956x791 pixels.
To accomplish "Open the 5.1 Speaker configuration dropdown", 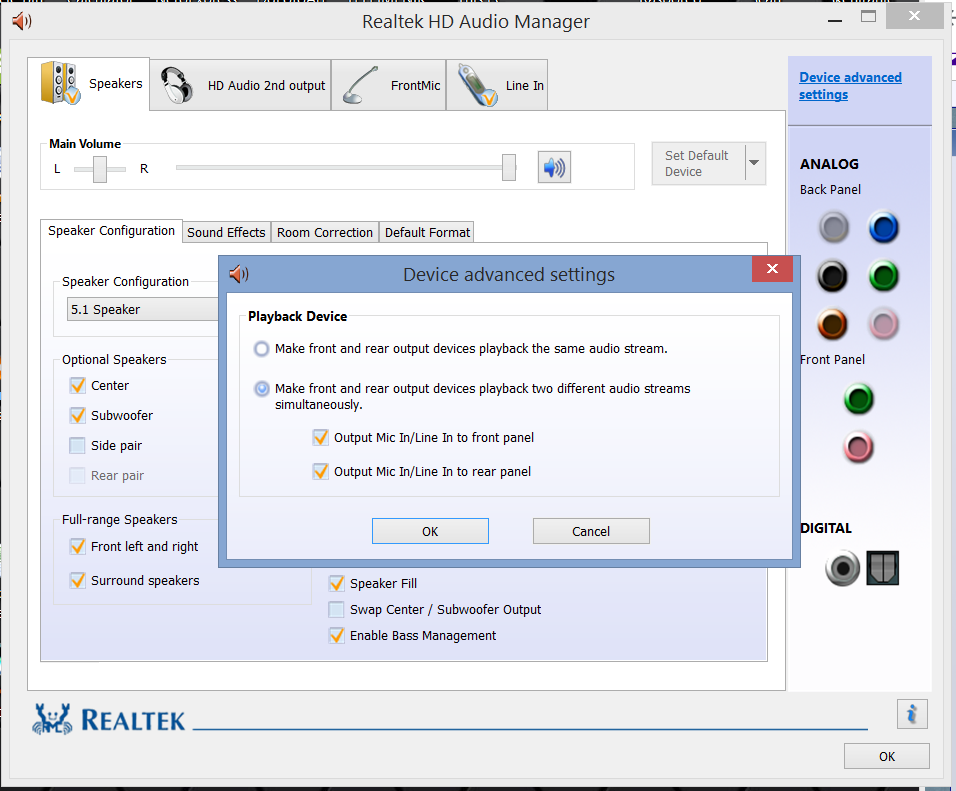I will coord(143,309).
